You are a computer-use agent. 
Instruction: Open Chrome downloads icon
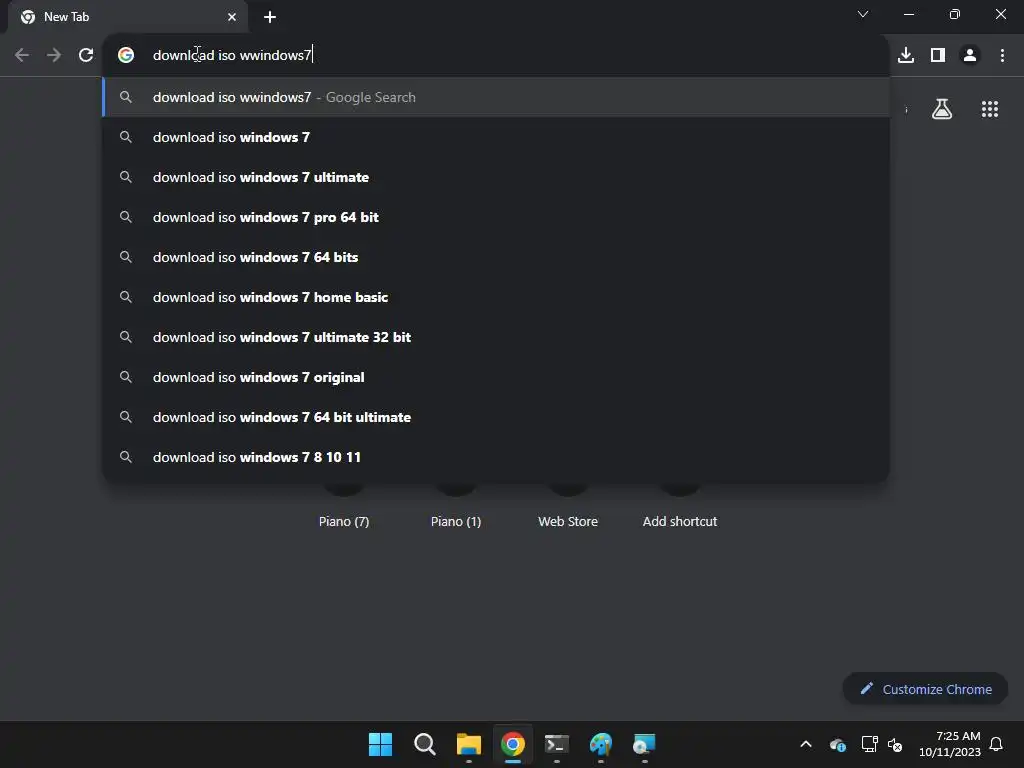coord(906,55)
